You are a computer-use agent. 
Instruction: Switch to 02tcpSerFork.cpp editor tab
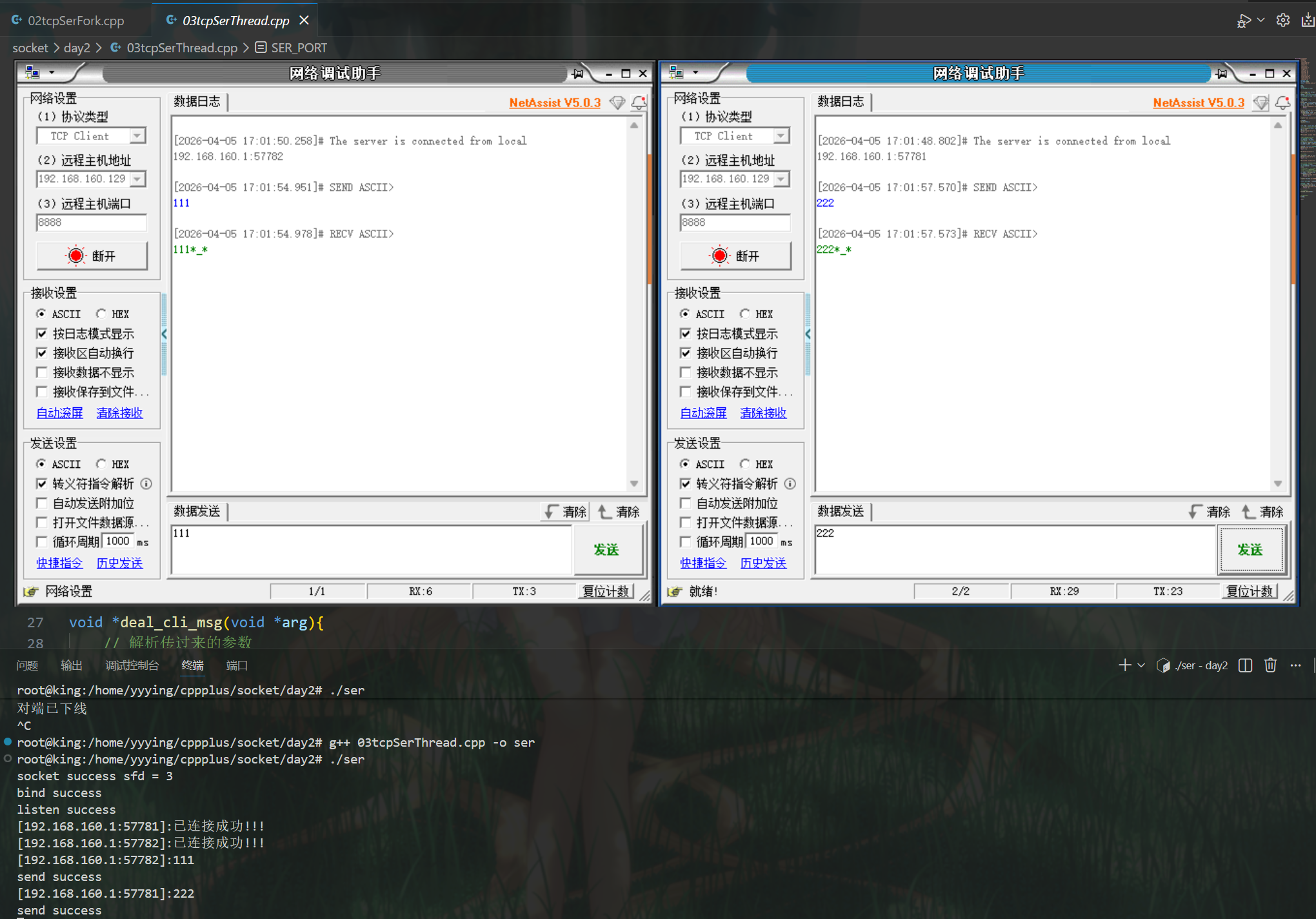point(75,21)
